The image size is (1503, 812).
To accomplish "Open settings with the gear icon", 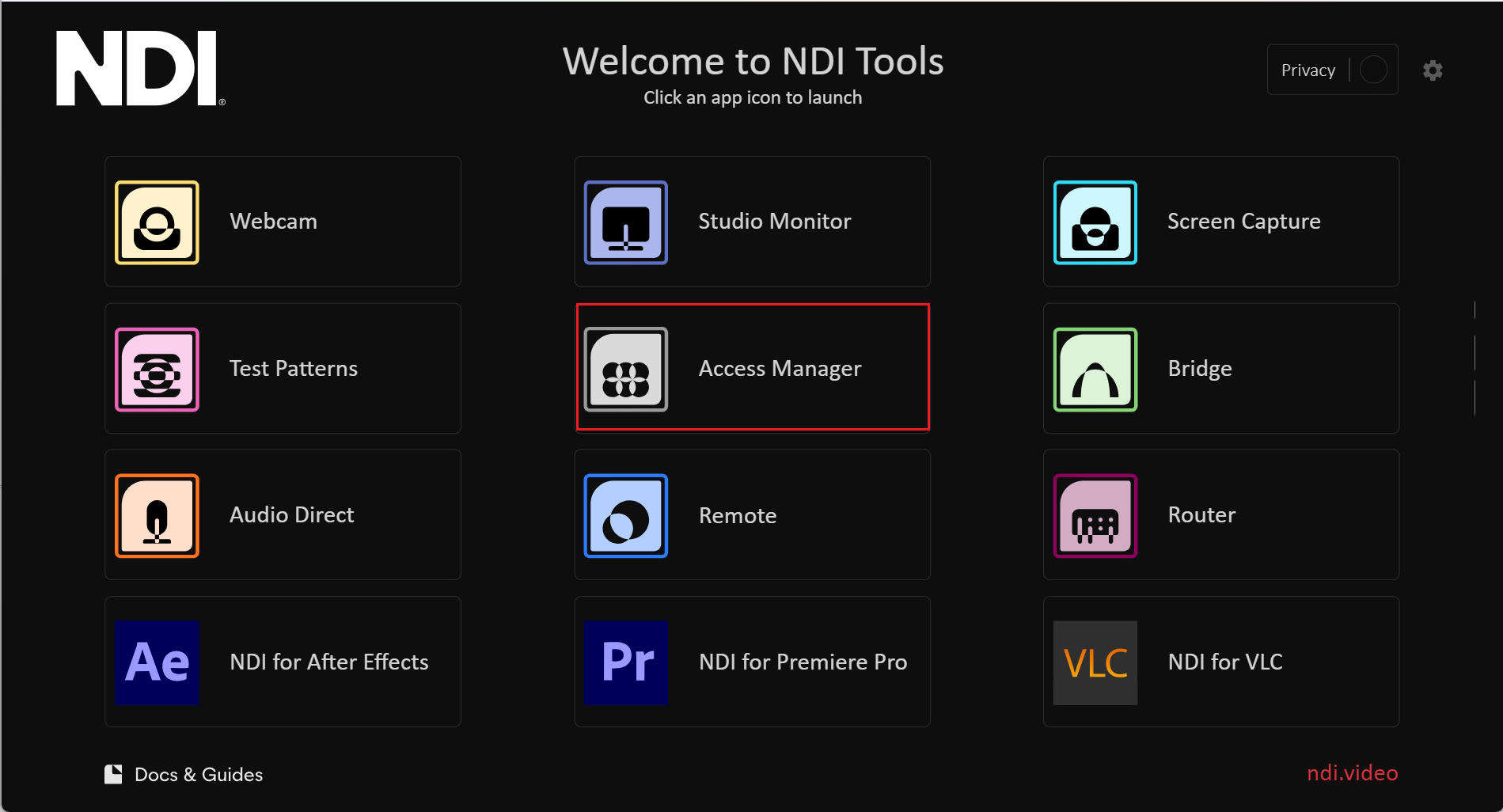I will click(1433, 70).
